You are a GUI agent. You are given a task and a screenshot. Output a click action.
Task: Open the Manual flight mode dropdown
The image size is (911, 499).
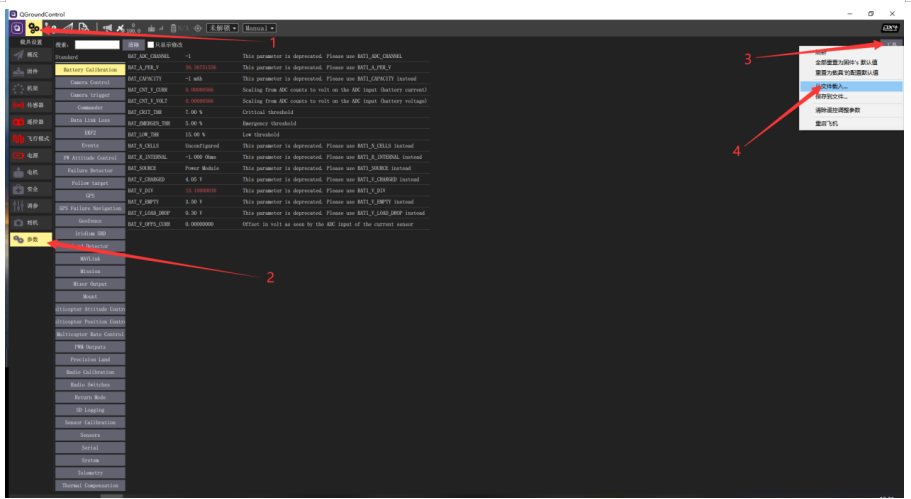pyautogui.click(x=259, y=28)
